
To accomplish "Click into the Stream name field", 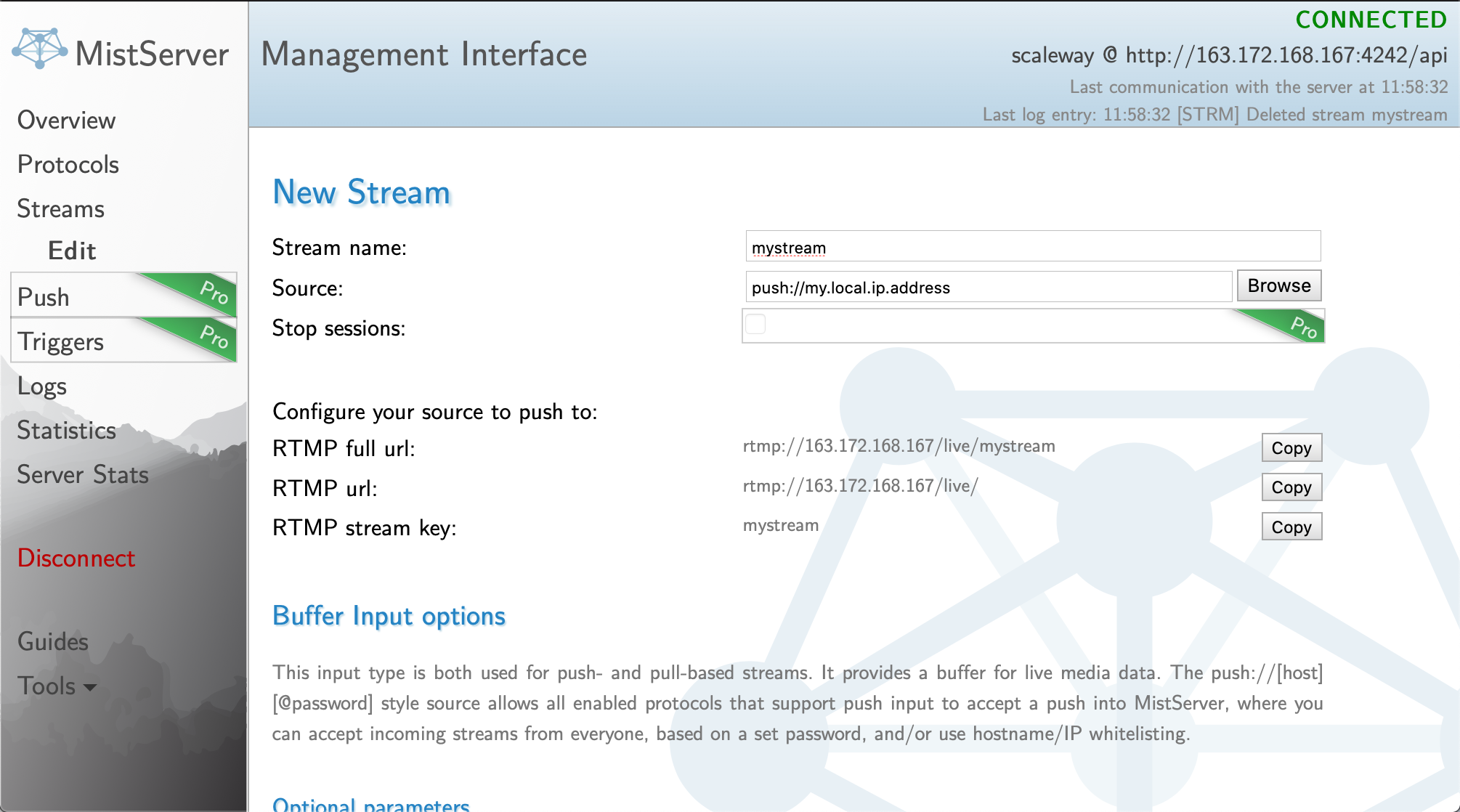I will coord(1031,248).
